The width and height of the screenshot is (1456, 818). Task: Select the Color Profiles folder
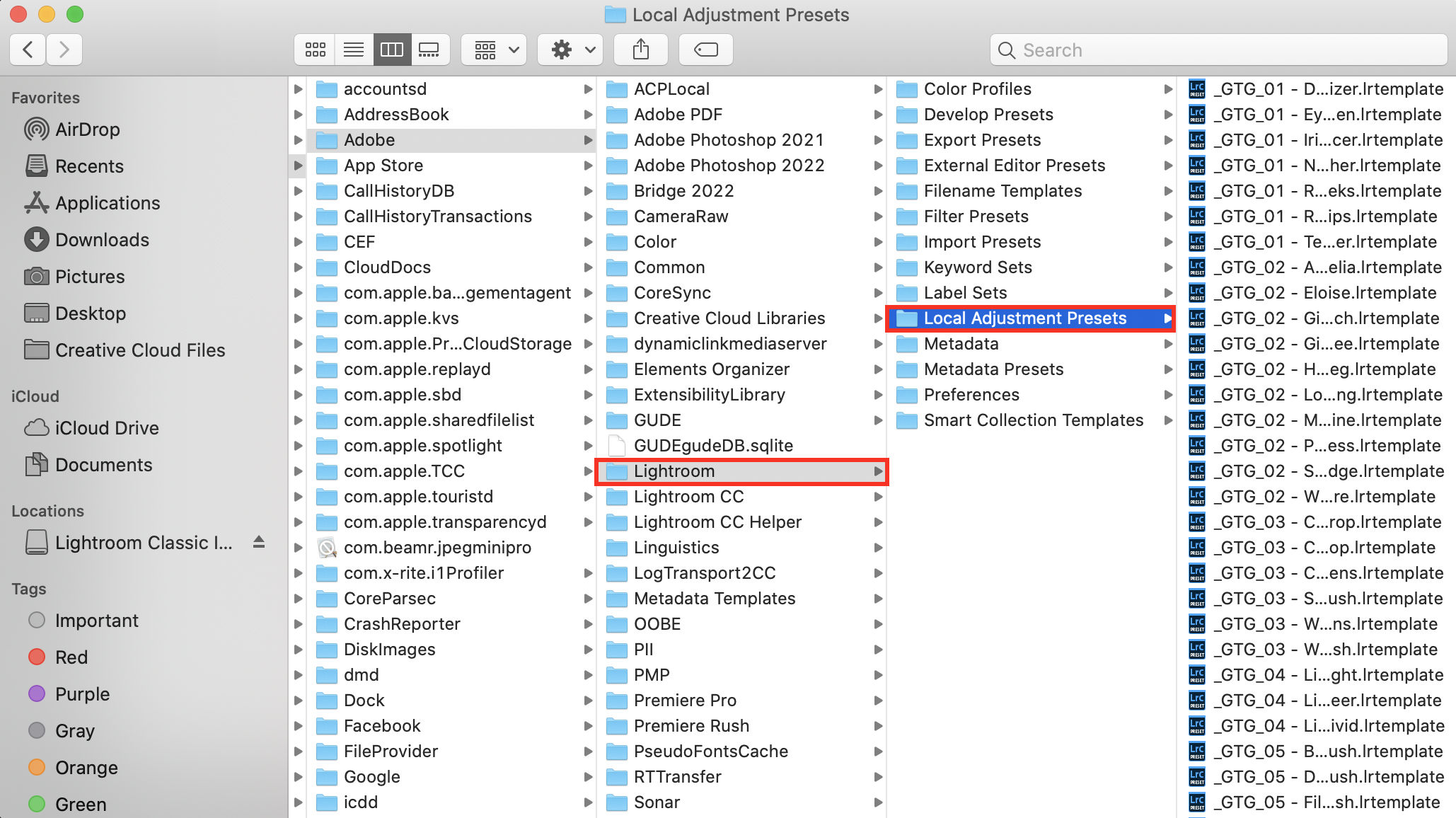click(x=1031, y=89)
